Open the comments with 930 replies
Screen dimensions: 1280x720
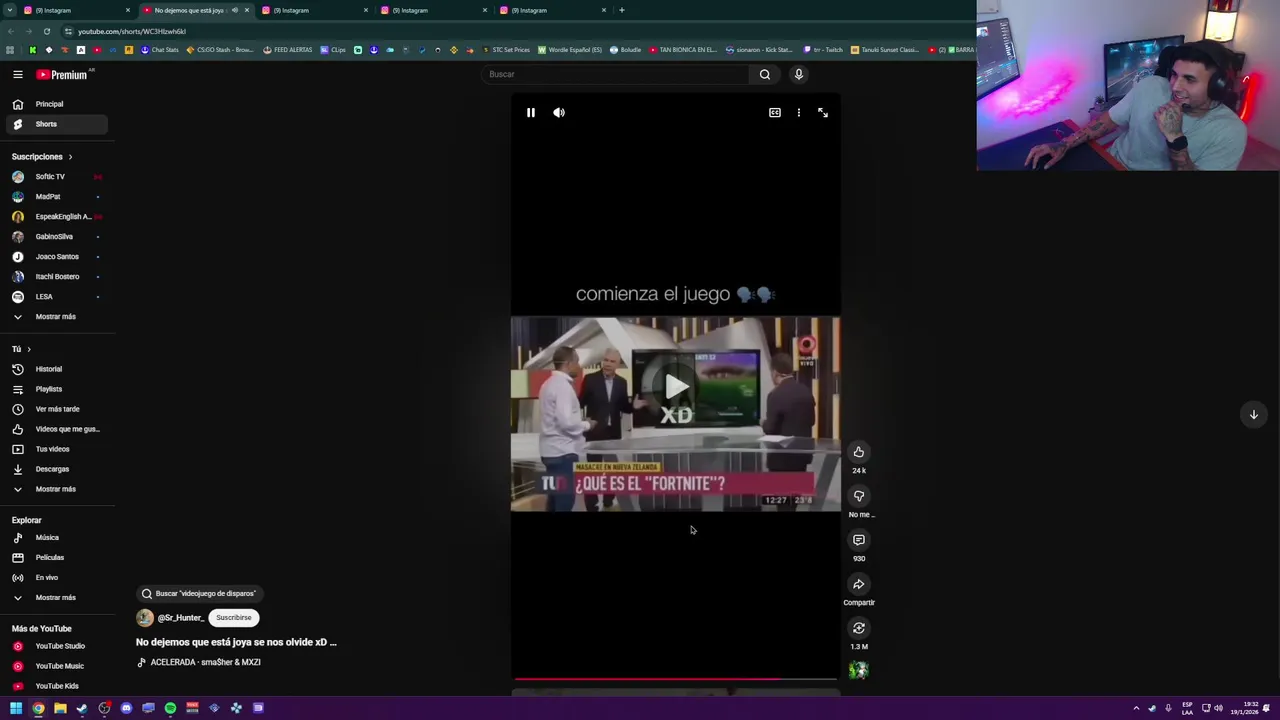click(859, 540)
